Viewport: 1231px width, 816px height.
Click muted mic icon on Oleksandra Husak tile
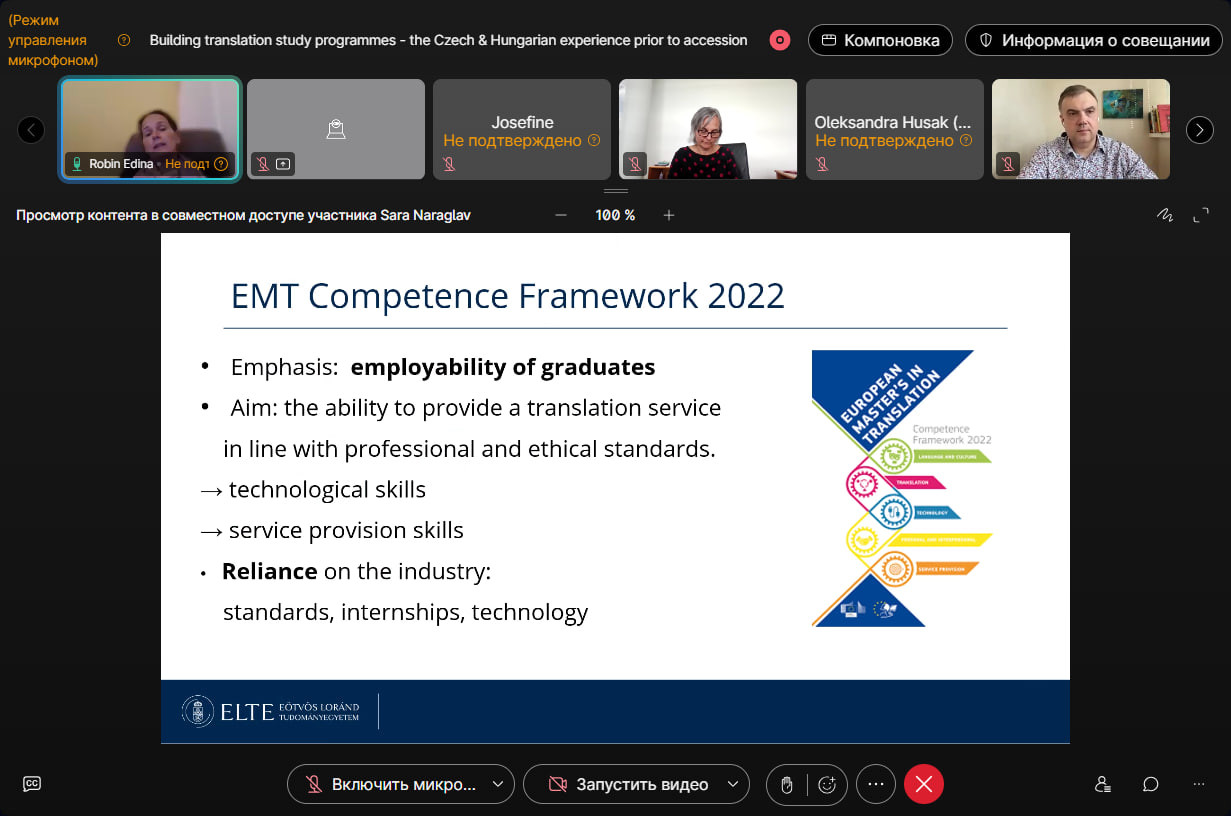coord(821,164)
